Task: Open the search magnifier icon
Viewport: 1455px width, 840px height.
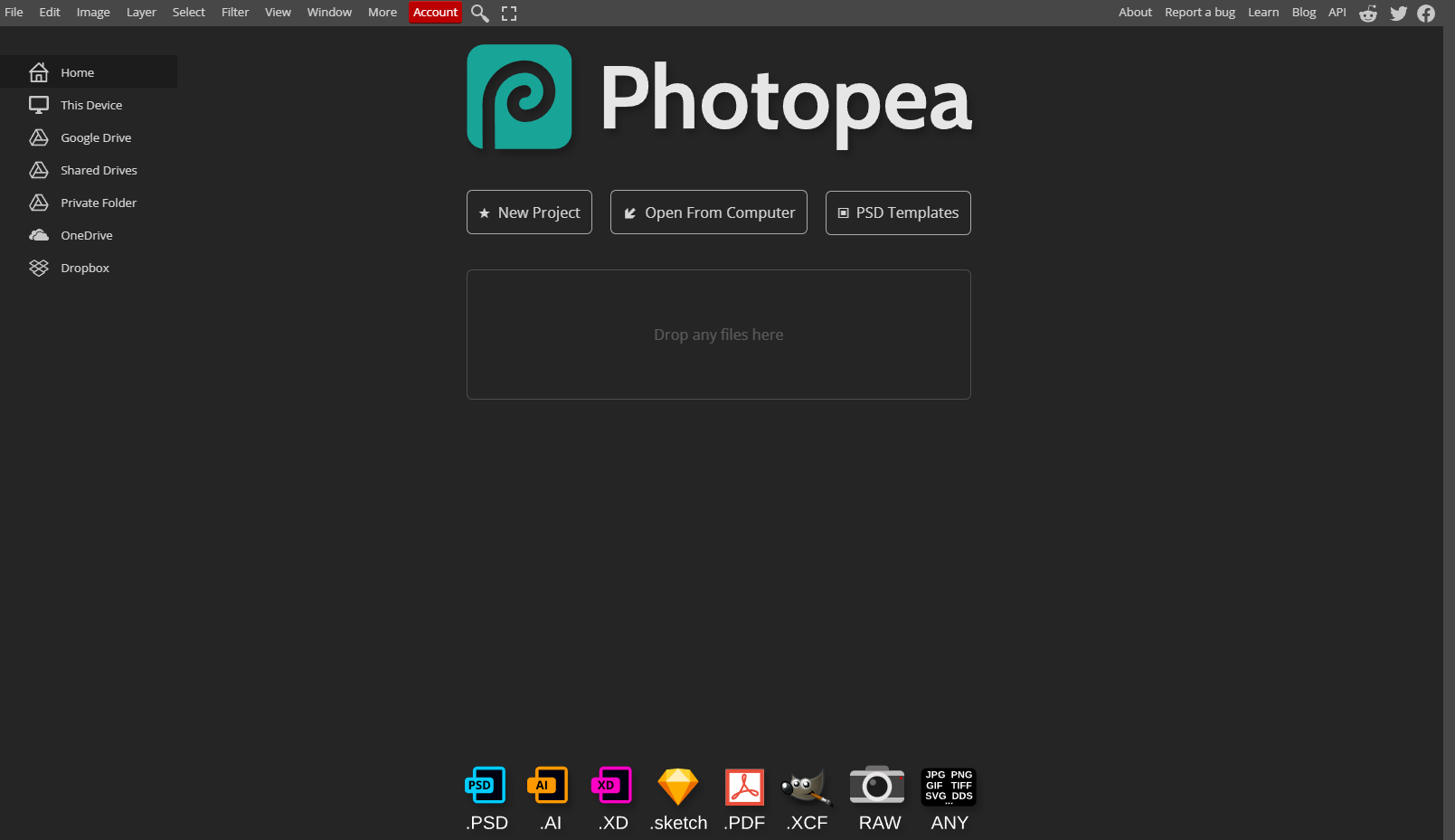Action: click(x=480, y=14)
